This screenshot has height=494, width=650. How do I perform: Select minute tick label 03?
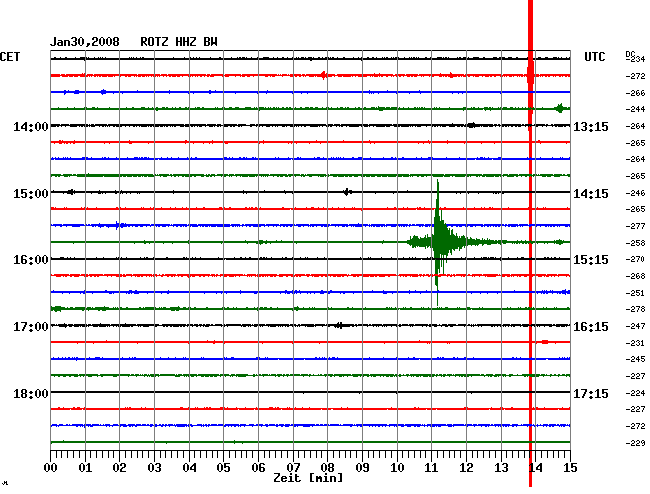(154, 468)
